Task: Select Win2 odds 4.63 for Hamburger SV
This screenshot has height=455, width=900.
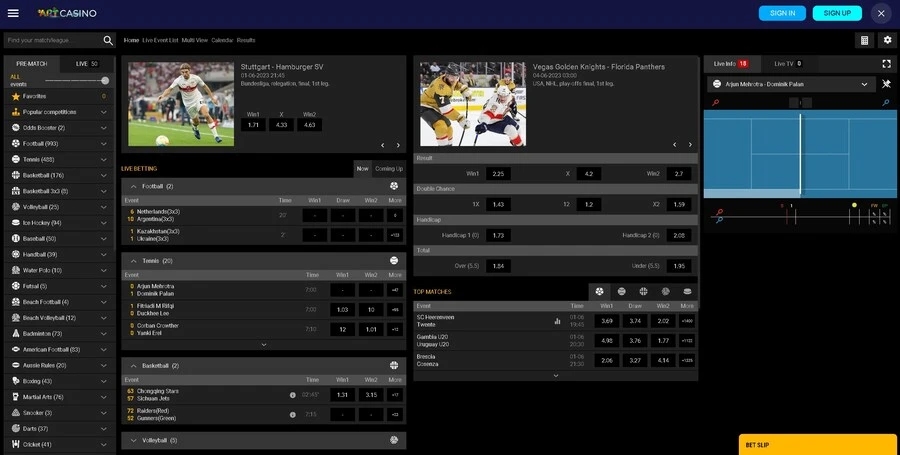Action: [309, 125]
